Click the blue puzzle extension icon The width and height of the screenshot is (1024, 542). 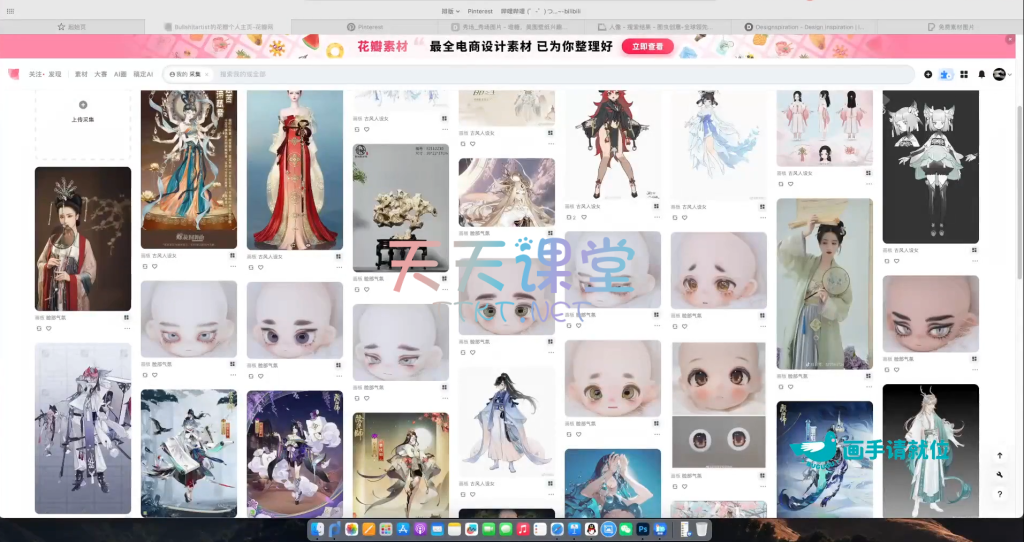(x=946, y=74)
